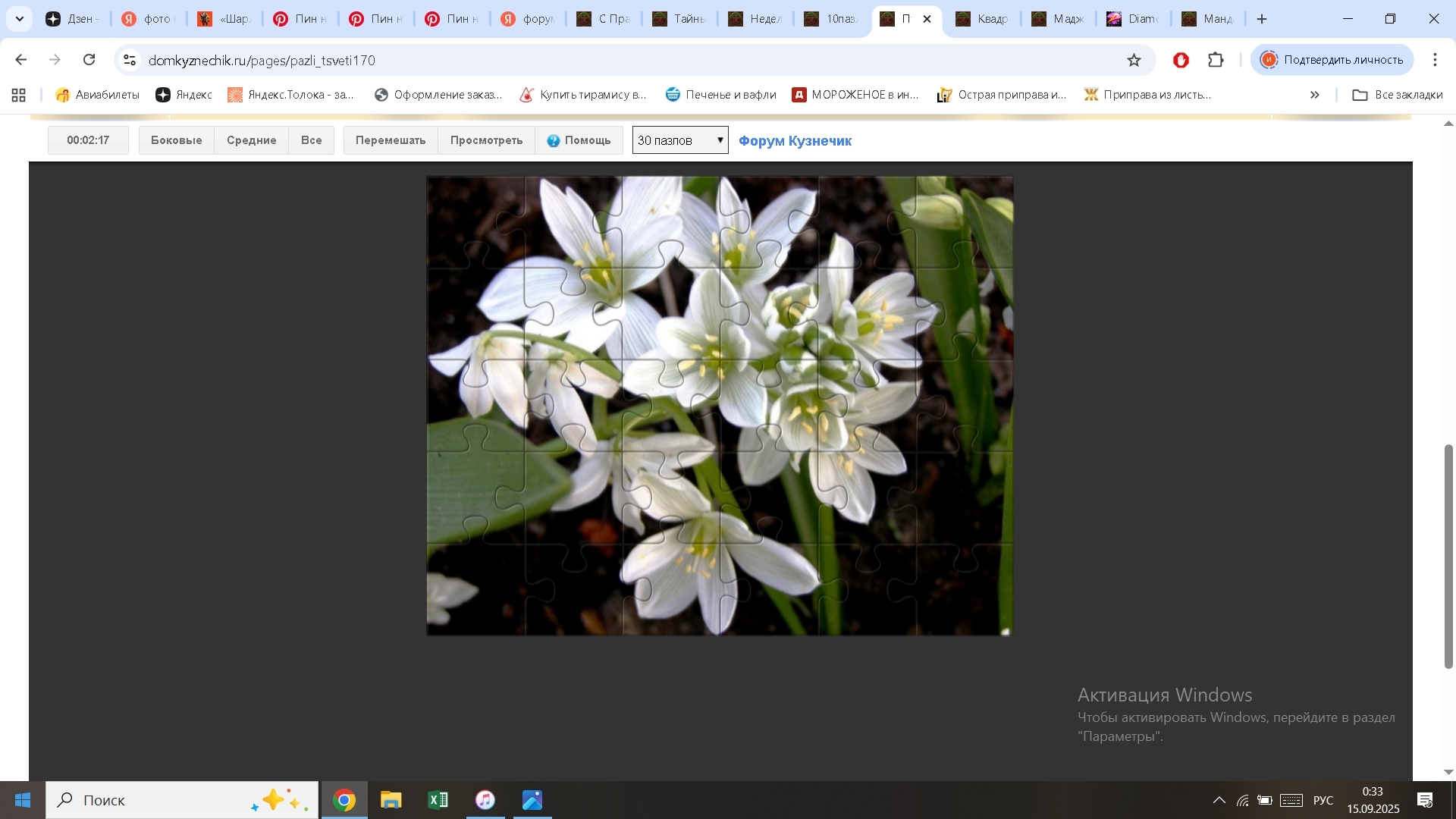The height and width of the screenshot is (819, 1456).
Task: Open Chrome three-dot menu
Action: pyautogui.click(x=1435, y=60)
